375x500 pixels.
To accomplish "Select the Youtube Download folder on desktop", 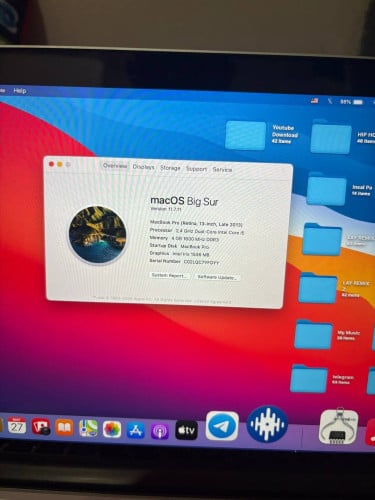I will [246, 135].
